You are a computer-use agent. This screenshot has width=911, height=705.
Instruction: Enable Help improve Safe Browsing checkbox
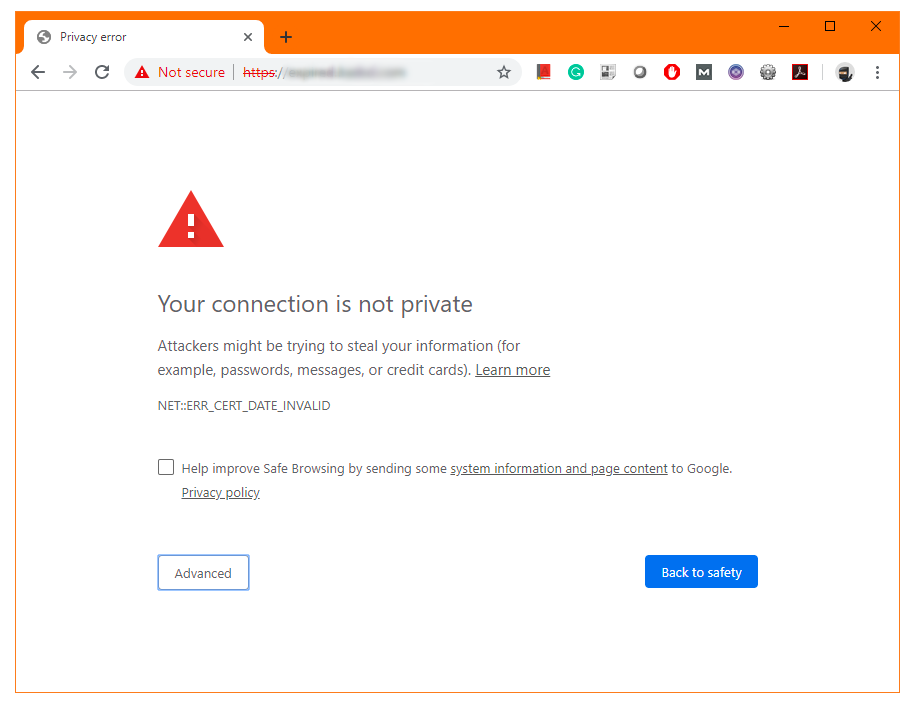tap(166, 467)
